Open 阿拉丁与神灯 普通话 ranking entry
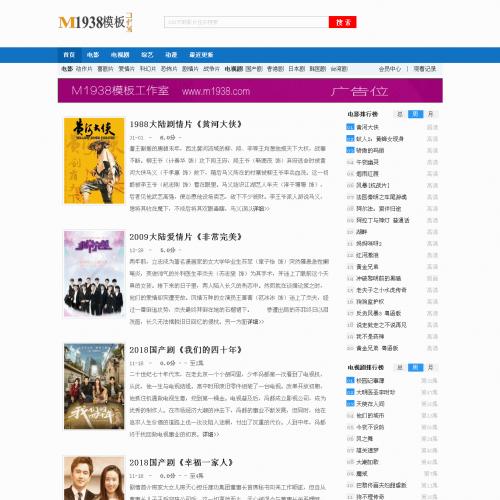The width and height of the screenshot is (500, 500). point(383,220)
